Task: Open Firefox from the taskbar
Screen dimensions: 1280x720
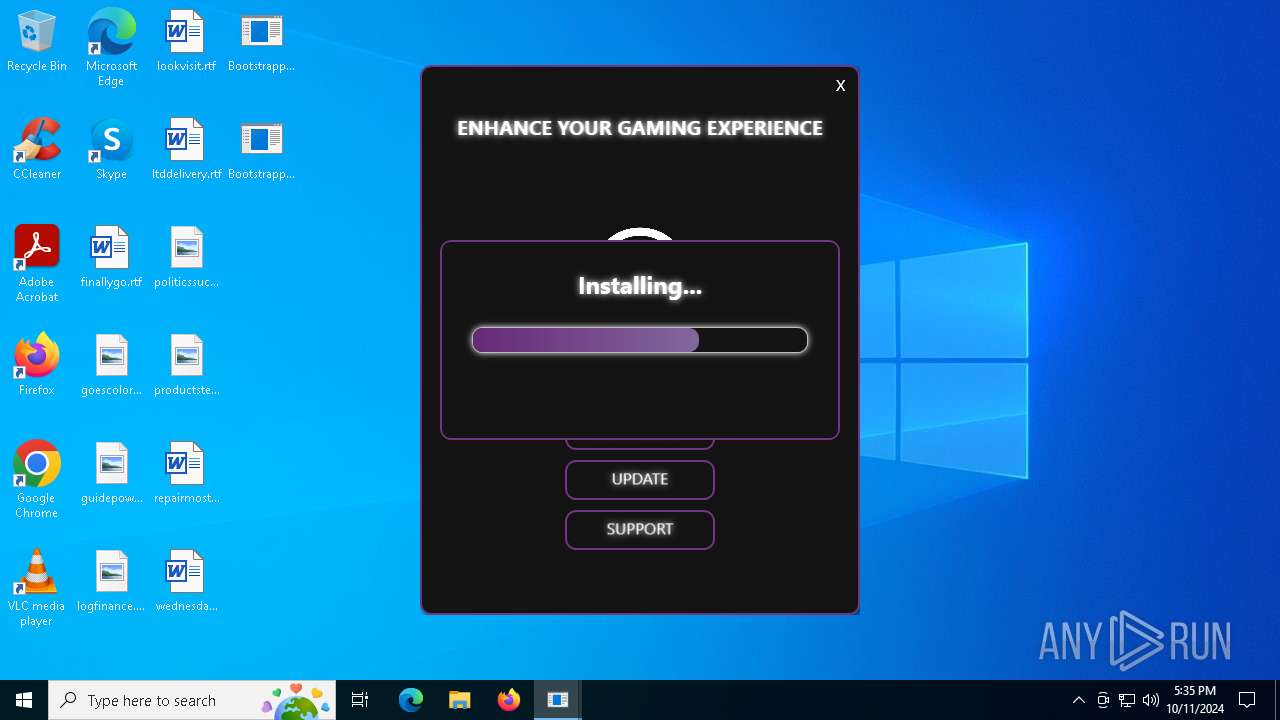Action: [508, 700]
